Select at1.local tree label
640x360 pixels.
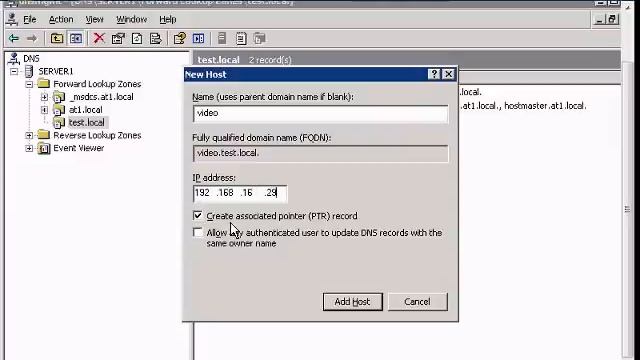[86, 109]
